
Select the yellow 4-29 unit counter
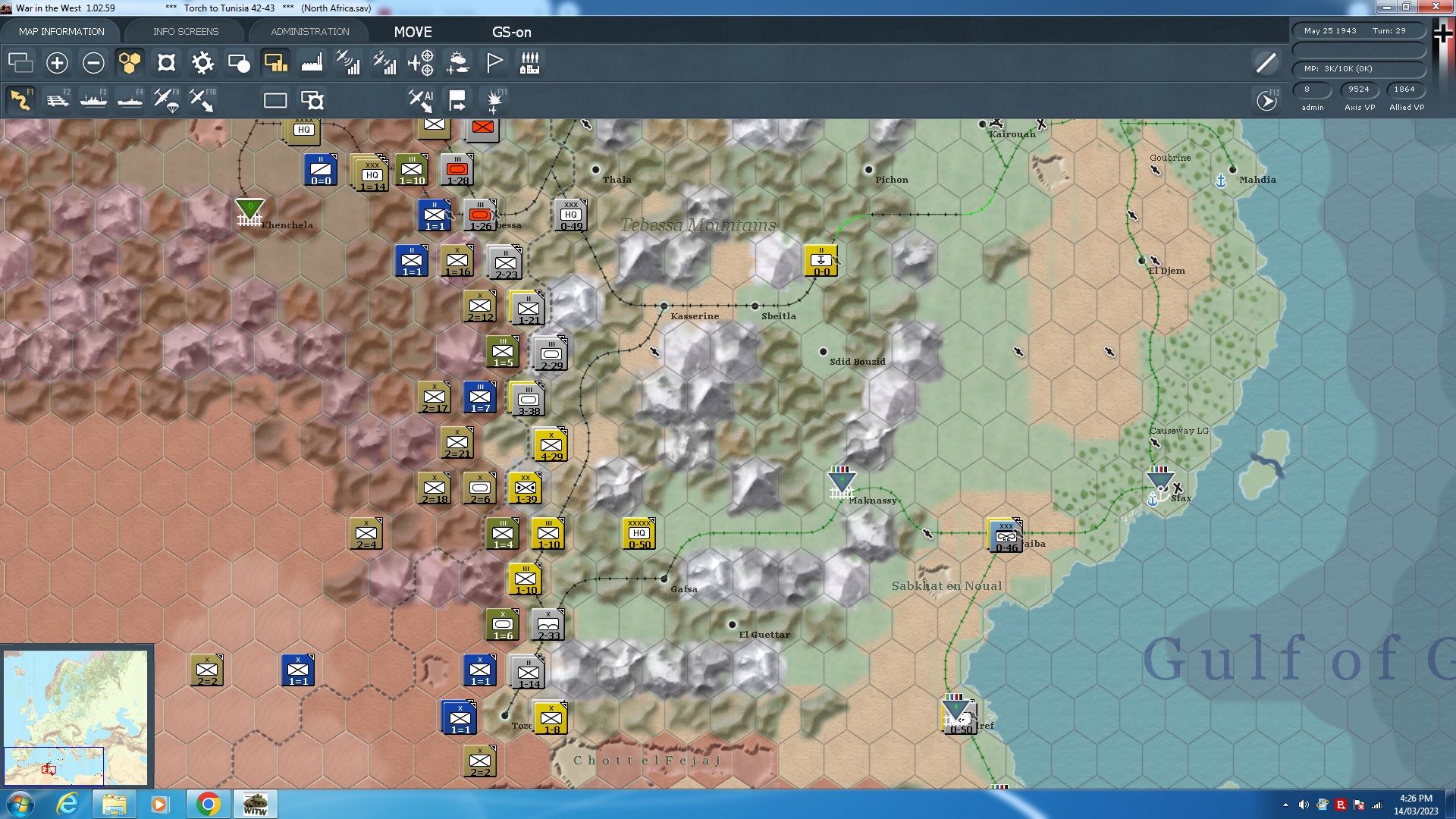click(x=551, y=445)
